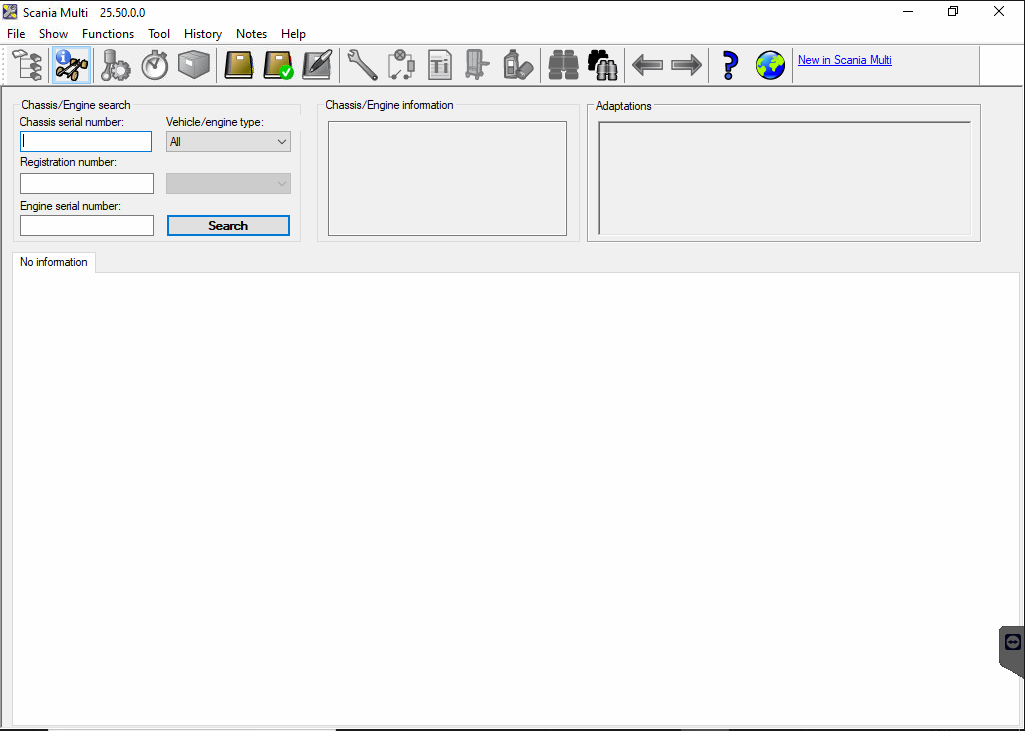
Task: Focus the Engine serial number field
Action: coord(86,226)
